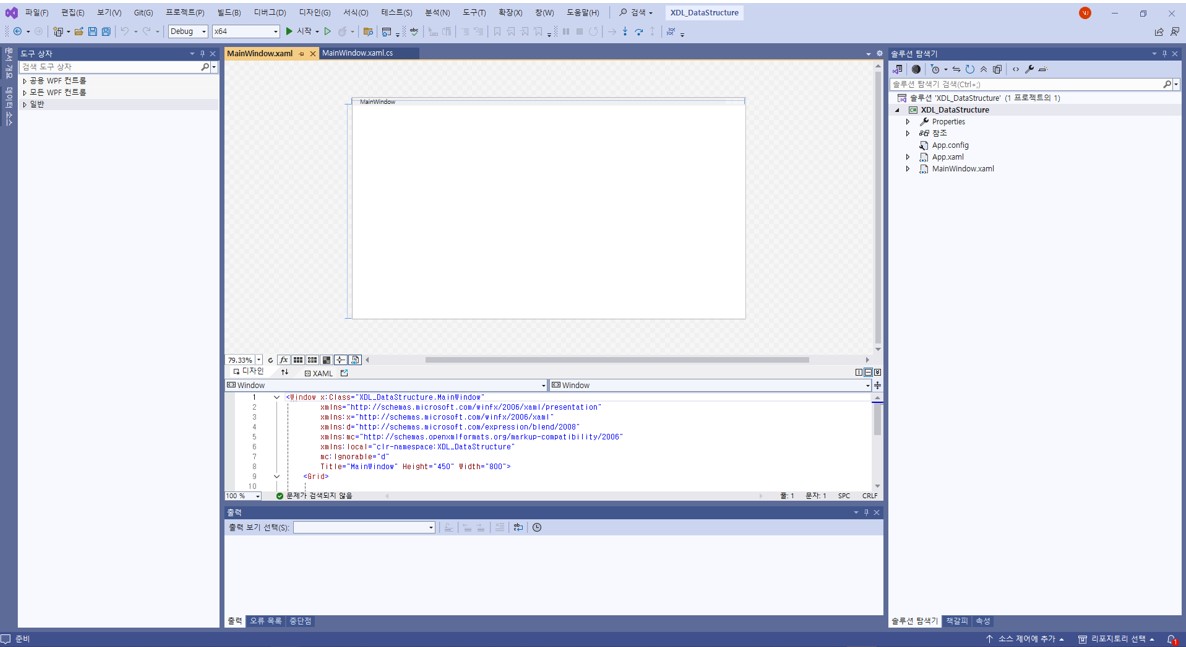Click the green 시작 start debugging button
This screenshot has width=1186, height=647.
coord(300,32)
